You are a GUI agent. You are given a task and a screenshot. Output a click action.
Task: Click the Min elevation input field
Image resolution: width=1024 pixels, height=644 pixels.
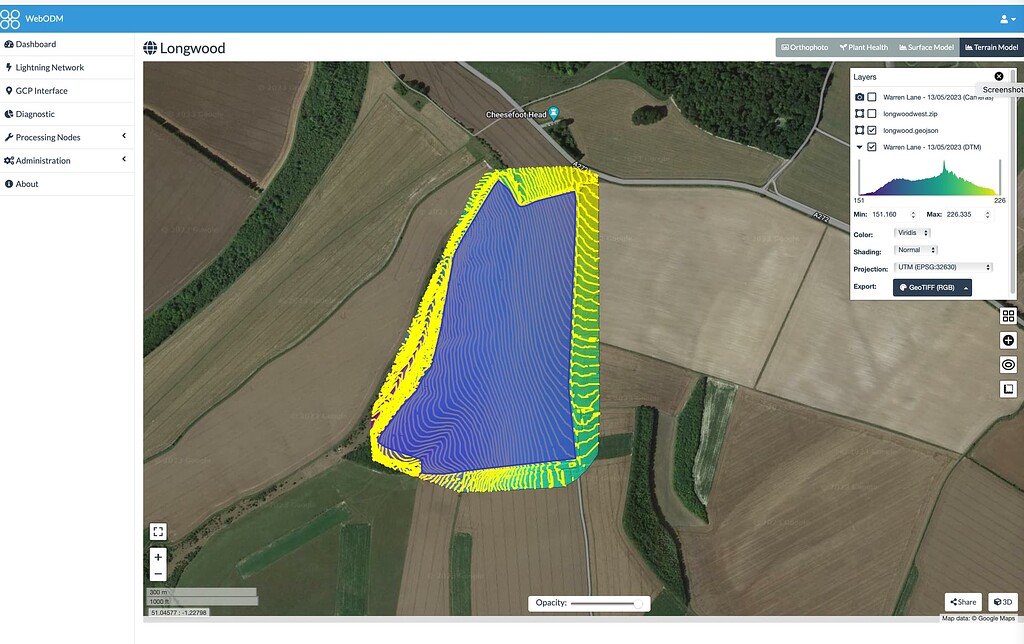point(889,214)
